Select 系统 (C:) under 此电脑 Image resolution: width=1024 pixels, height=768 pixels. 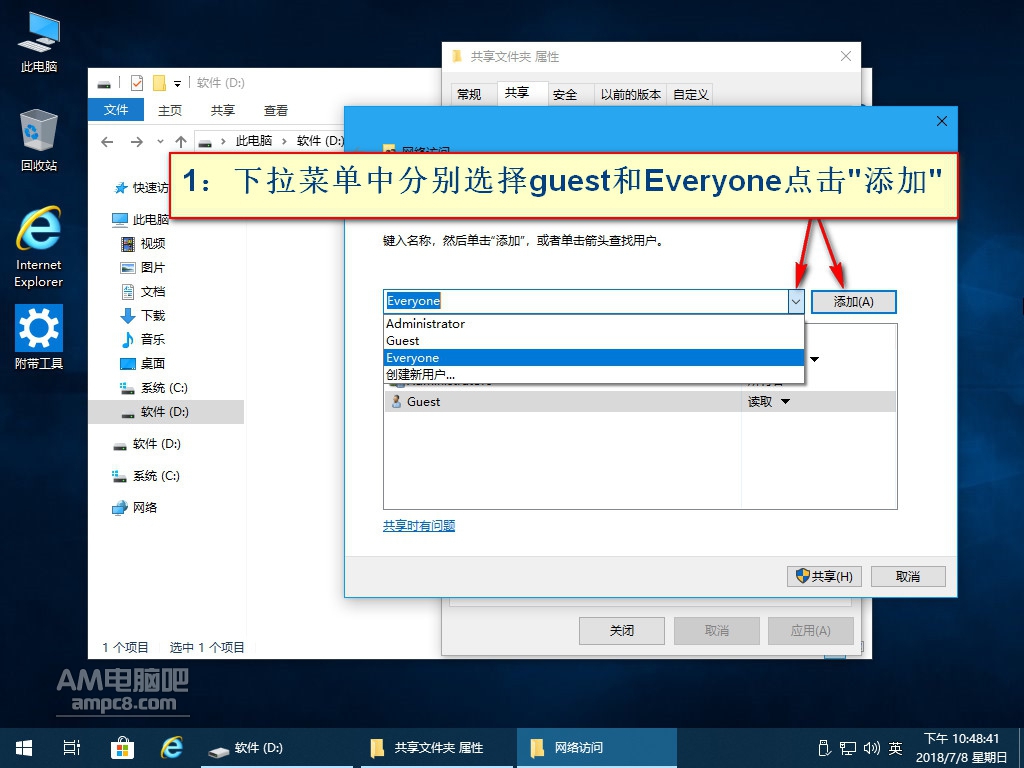[x=154, y=388]
